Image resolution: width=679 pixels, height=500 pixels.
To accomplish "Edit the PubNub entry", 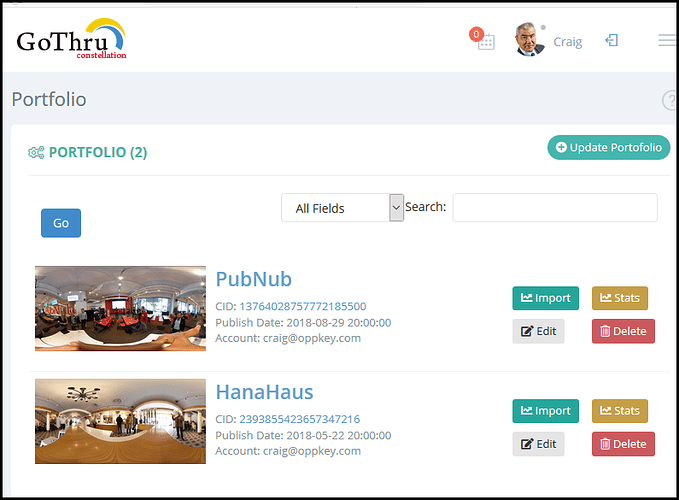I will click(x=538, y=331).
